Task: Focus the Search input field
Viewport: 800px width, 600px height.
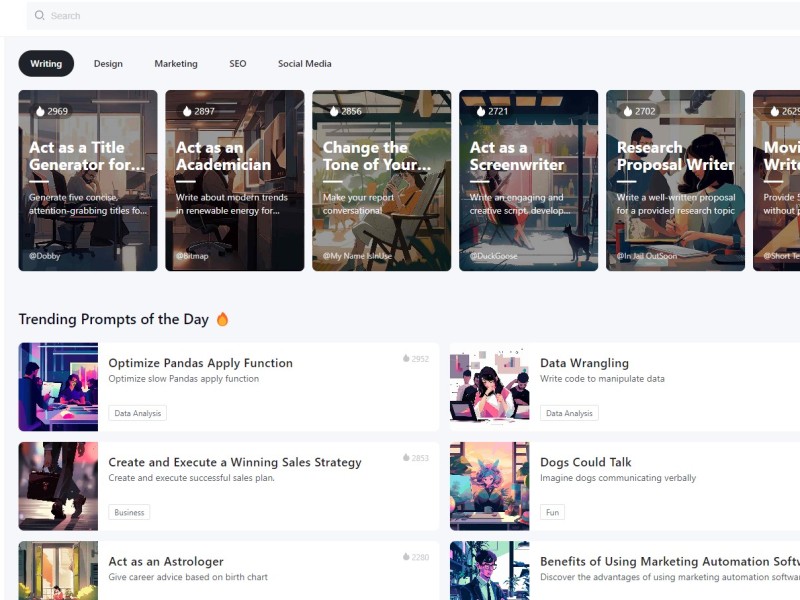Action: coord(413,15)
